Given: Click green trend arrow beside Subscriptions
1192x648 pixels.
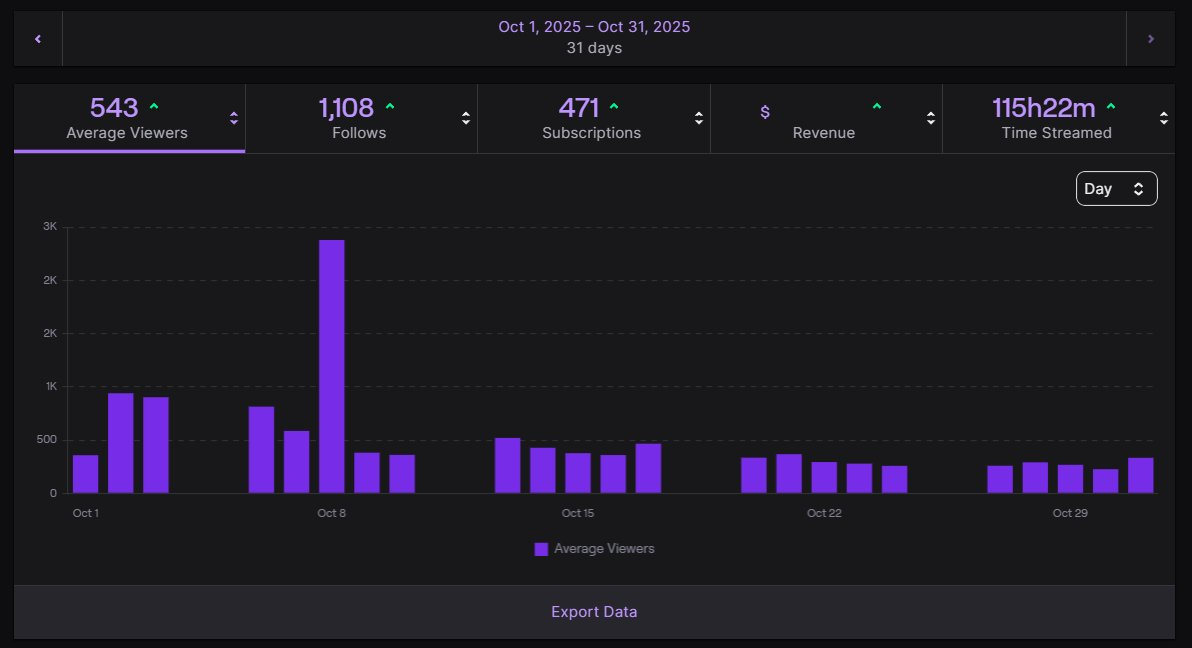Looking at the screenshot, I should [614, 106].
